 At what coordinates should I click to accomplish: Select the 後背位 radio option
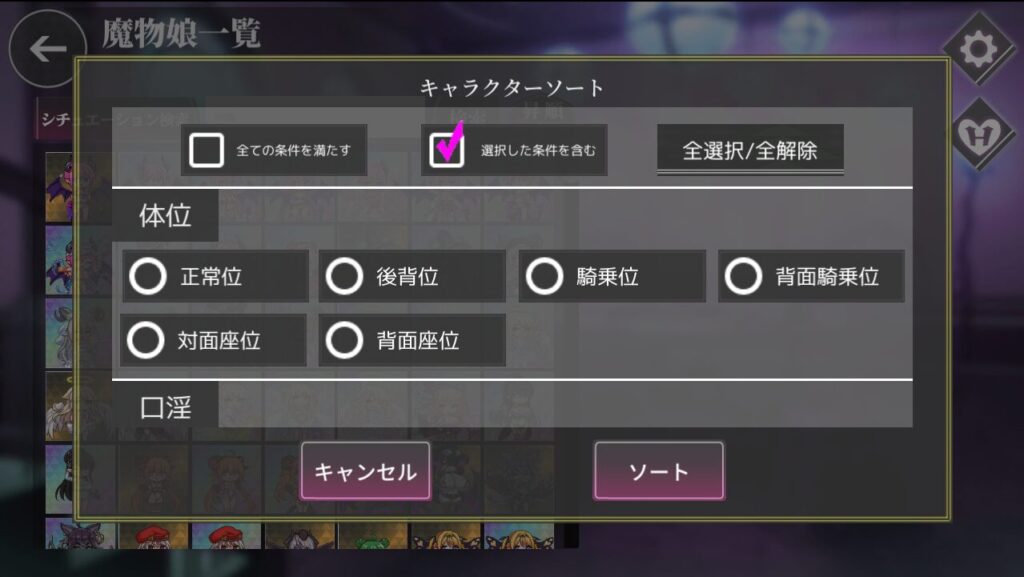point(412,276)
